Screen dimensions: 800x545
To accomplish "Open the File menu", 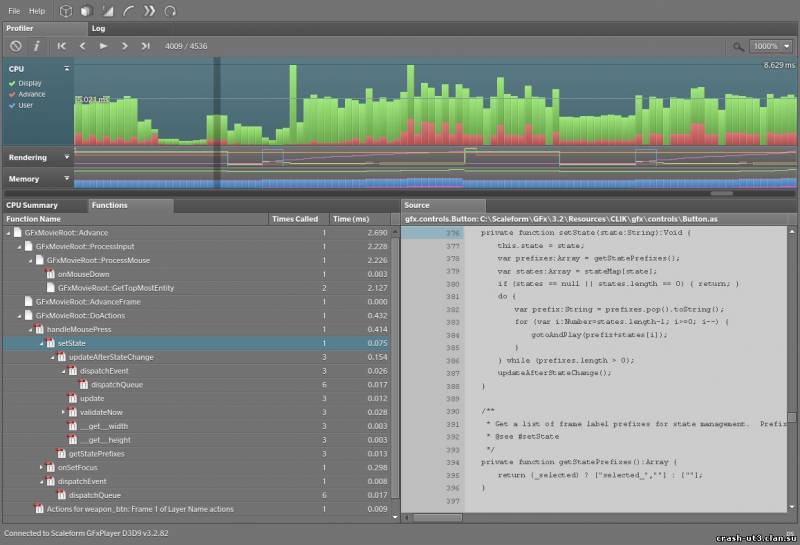I will coord(14,10).
